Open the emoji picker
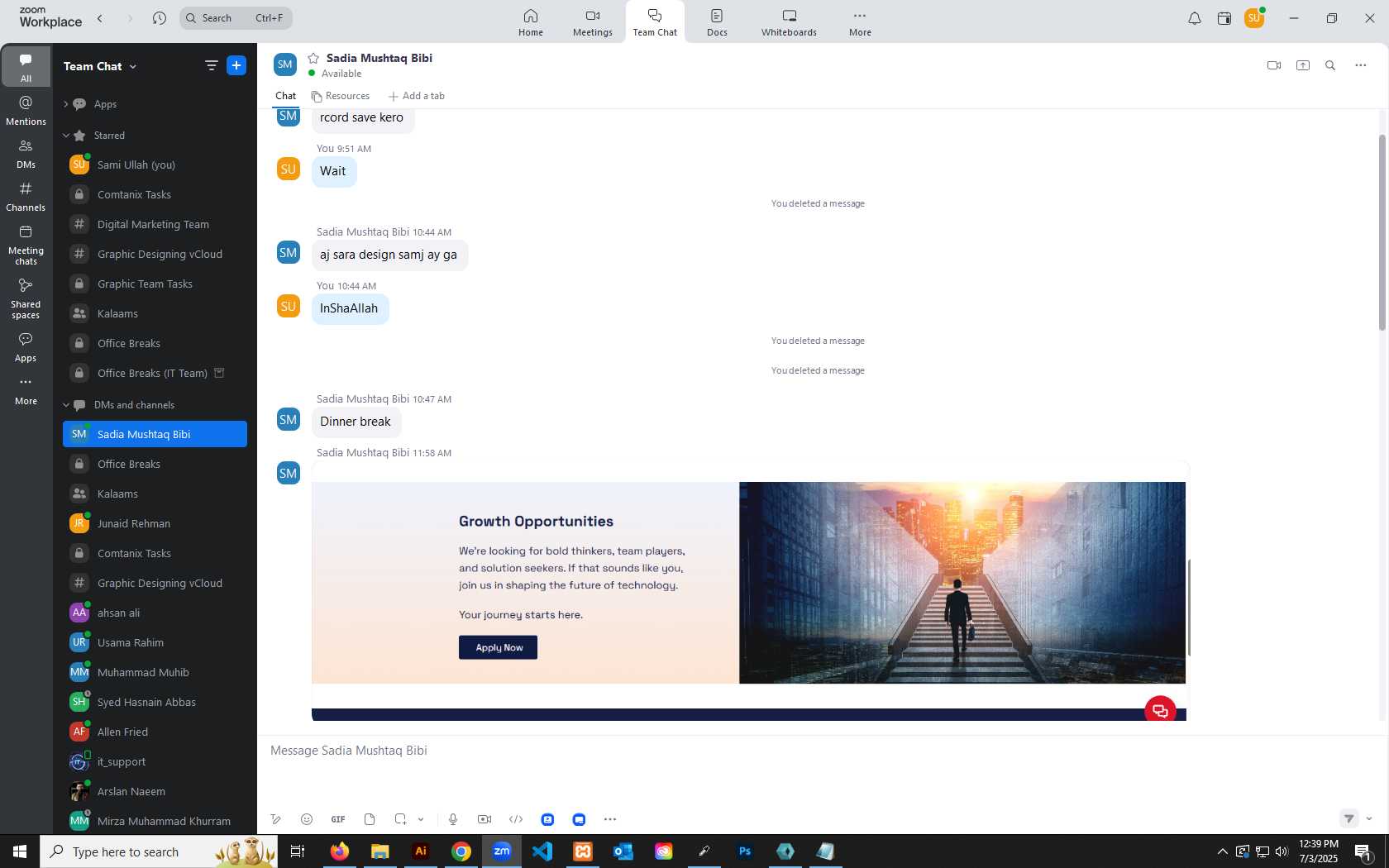The image size is (1389, 868). click(x=307, y=819)
